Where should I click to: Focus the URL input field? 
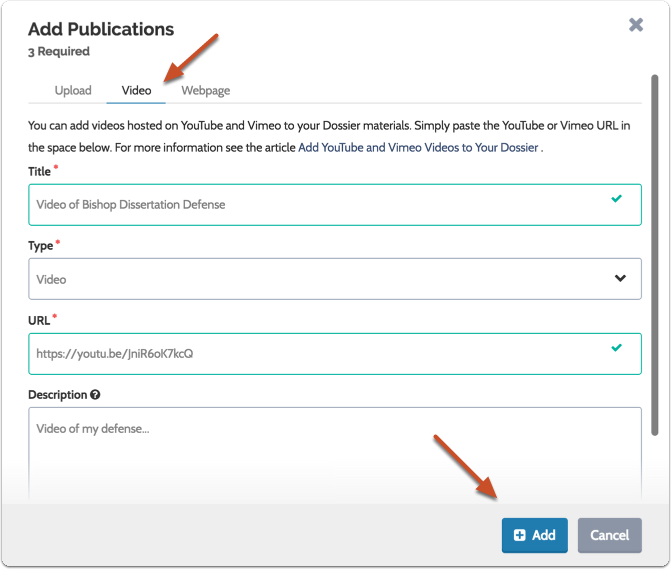click(x=335, y=354)
